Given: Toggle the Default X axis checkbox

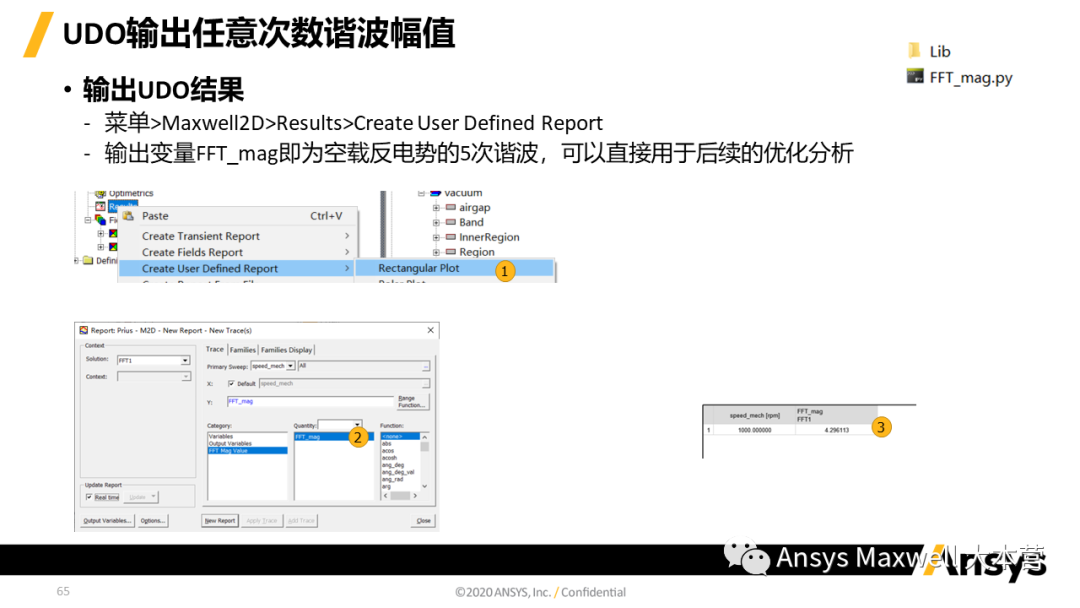Looking at the screenshot, I should [x=231, y=384].
